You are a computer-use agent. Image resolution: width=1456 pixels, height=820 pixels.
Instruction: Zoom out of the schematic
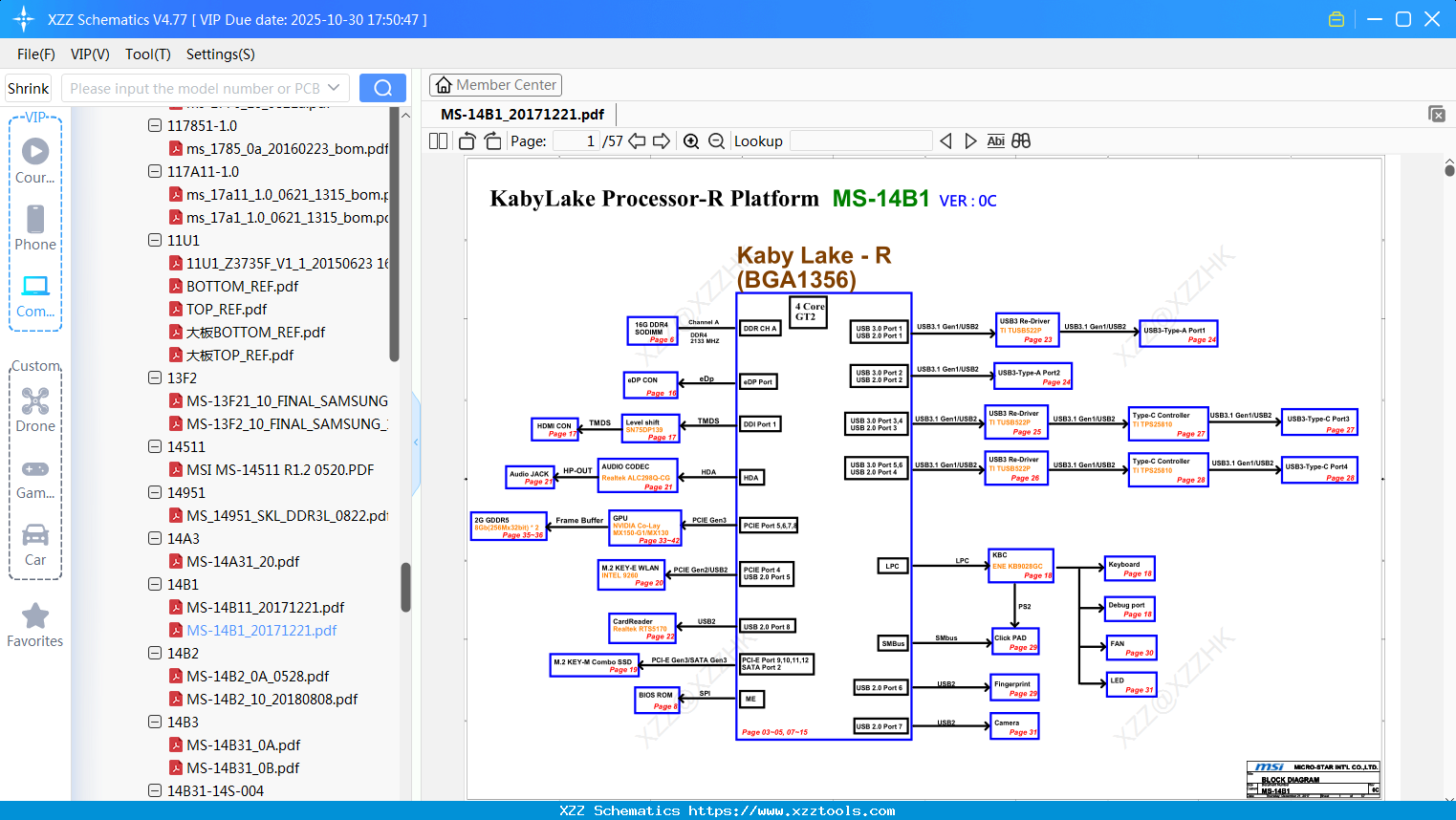[x=717, y=141]
